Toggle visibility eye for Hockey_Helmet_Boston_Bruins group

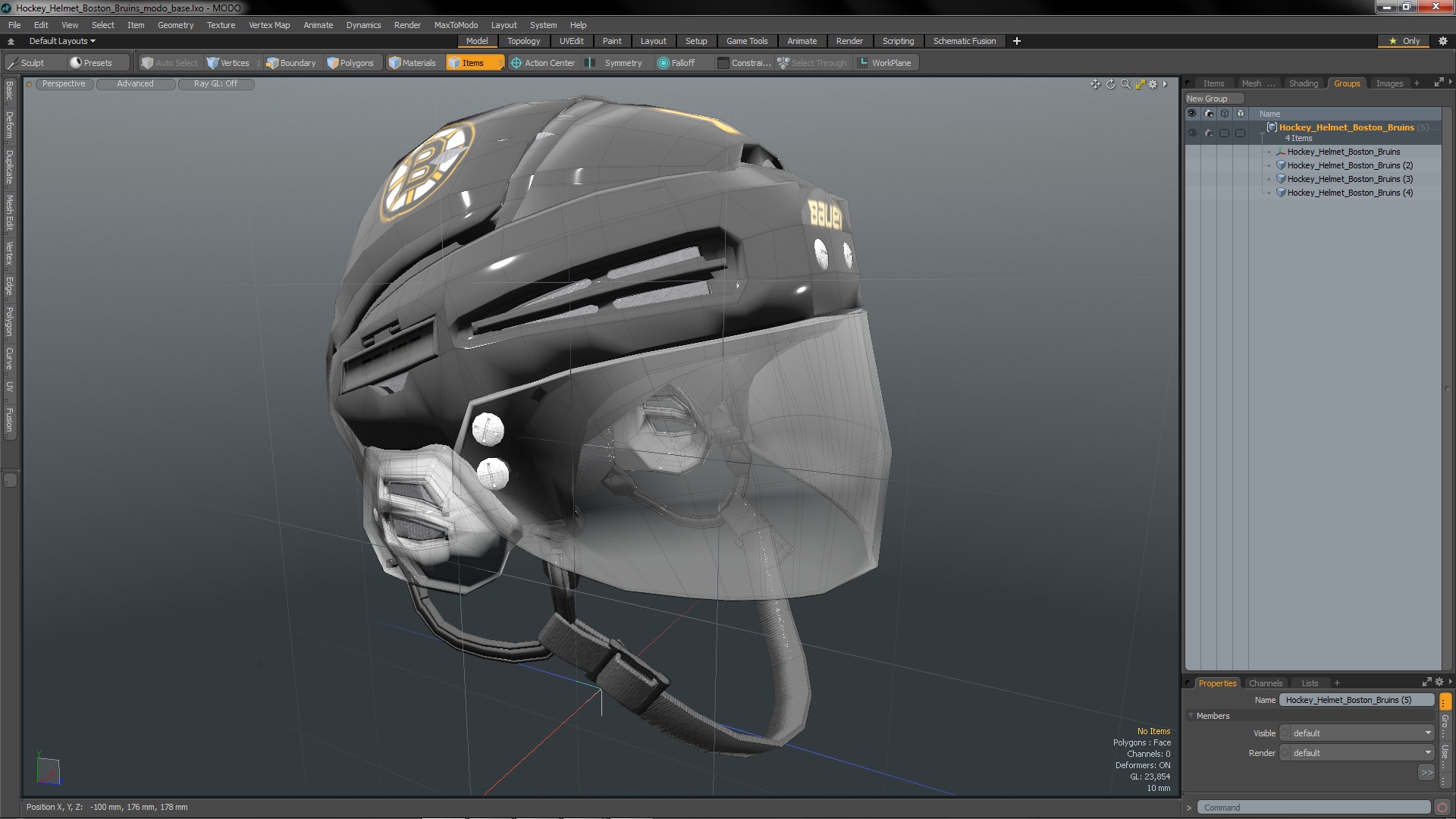(1191, 133)
